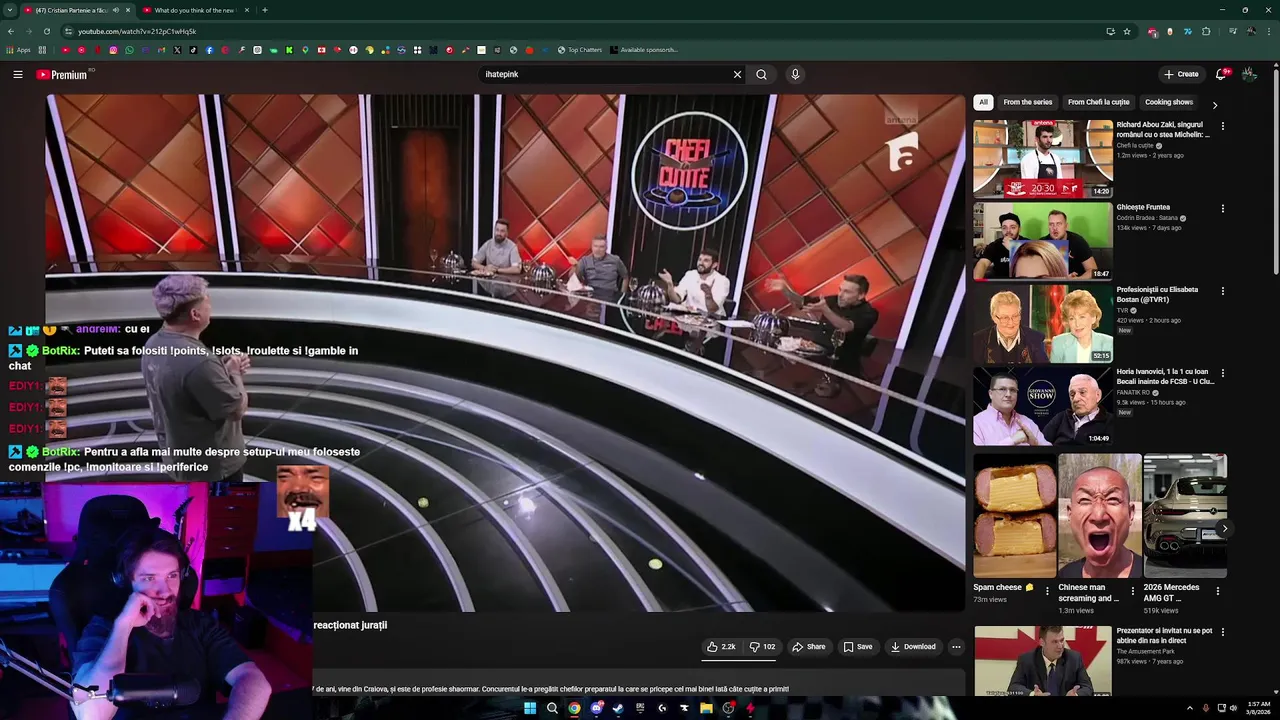This screenshot has width=1280, height=720.
Task: Share the video
Action: [809, 647]
